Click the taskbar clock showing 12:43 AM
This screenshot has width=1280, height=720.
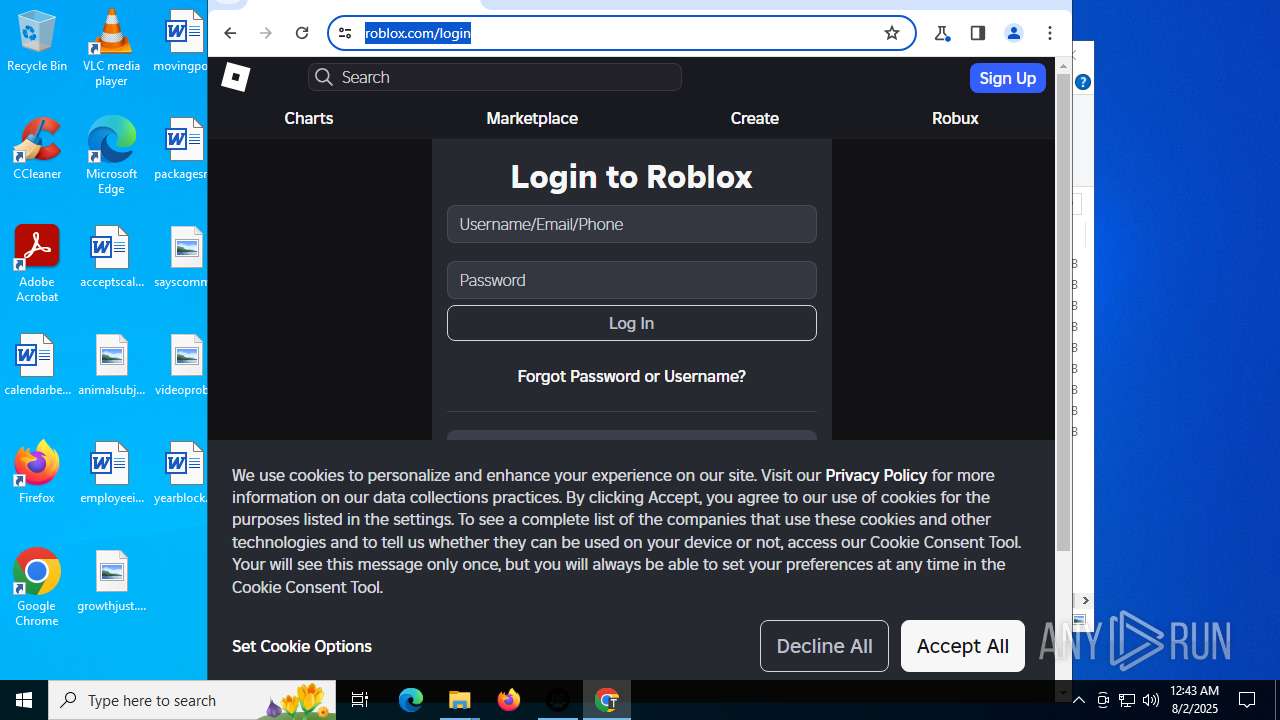(x=1194, y=700)
